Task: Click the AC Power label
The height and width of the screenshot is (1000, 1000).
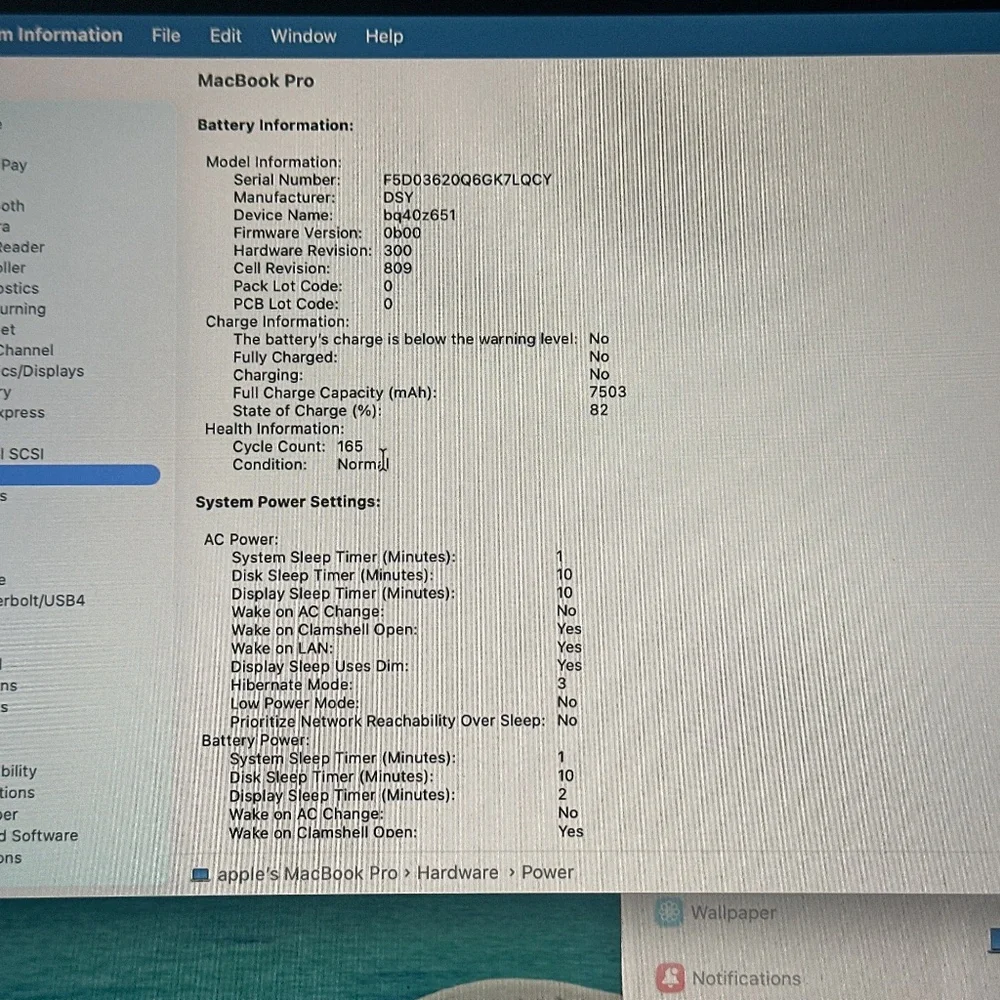Action: click(241, 540)
